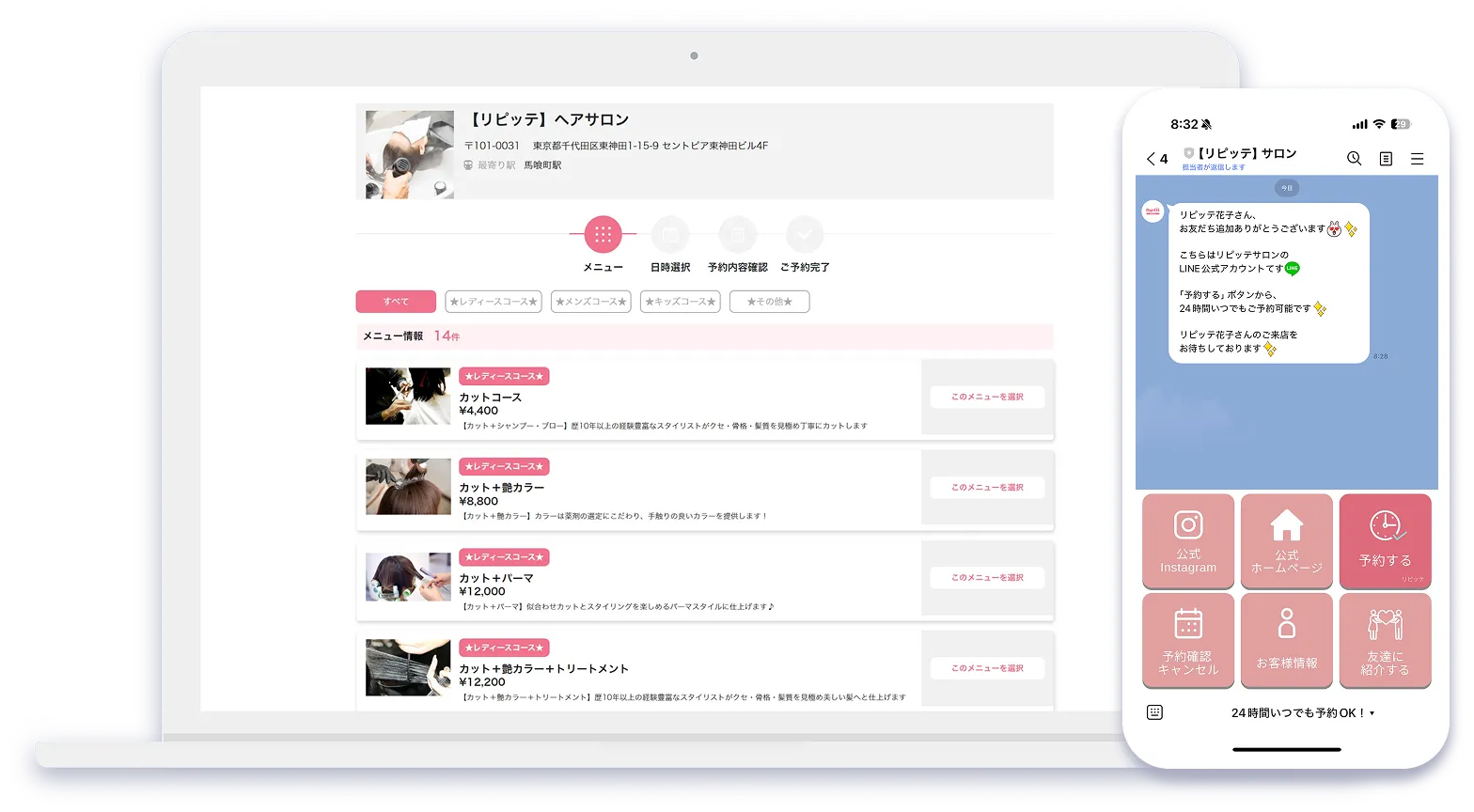Screen dimensions: 1474x812
Task: Click the カット＋艶カラー menu thumbnail
Action: point(408,487)
